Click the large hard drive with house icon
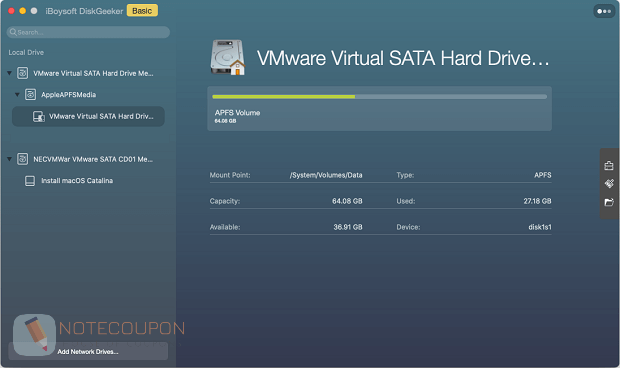The image size is (620, 368). coord(227,57)
